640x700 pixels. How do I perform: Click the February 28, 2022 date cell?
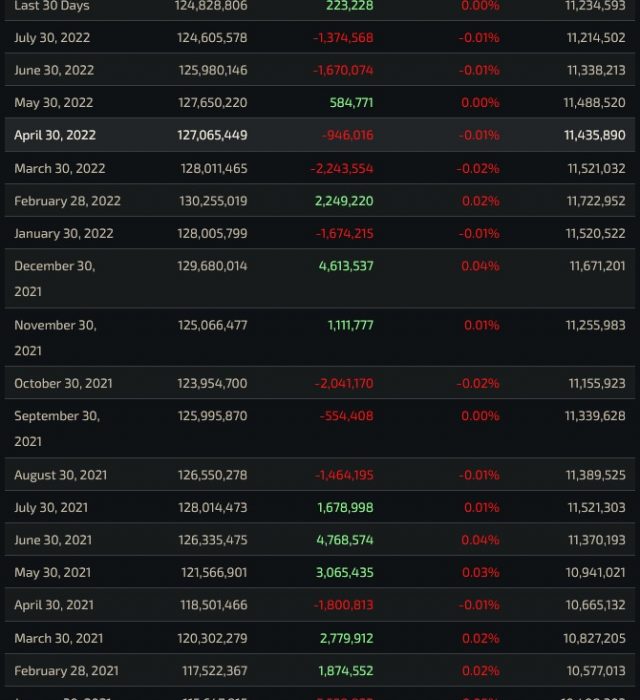click(x=67, y=201)
